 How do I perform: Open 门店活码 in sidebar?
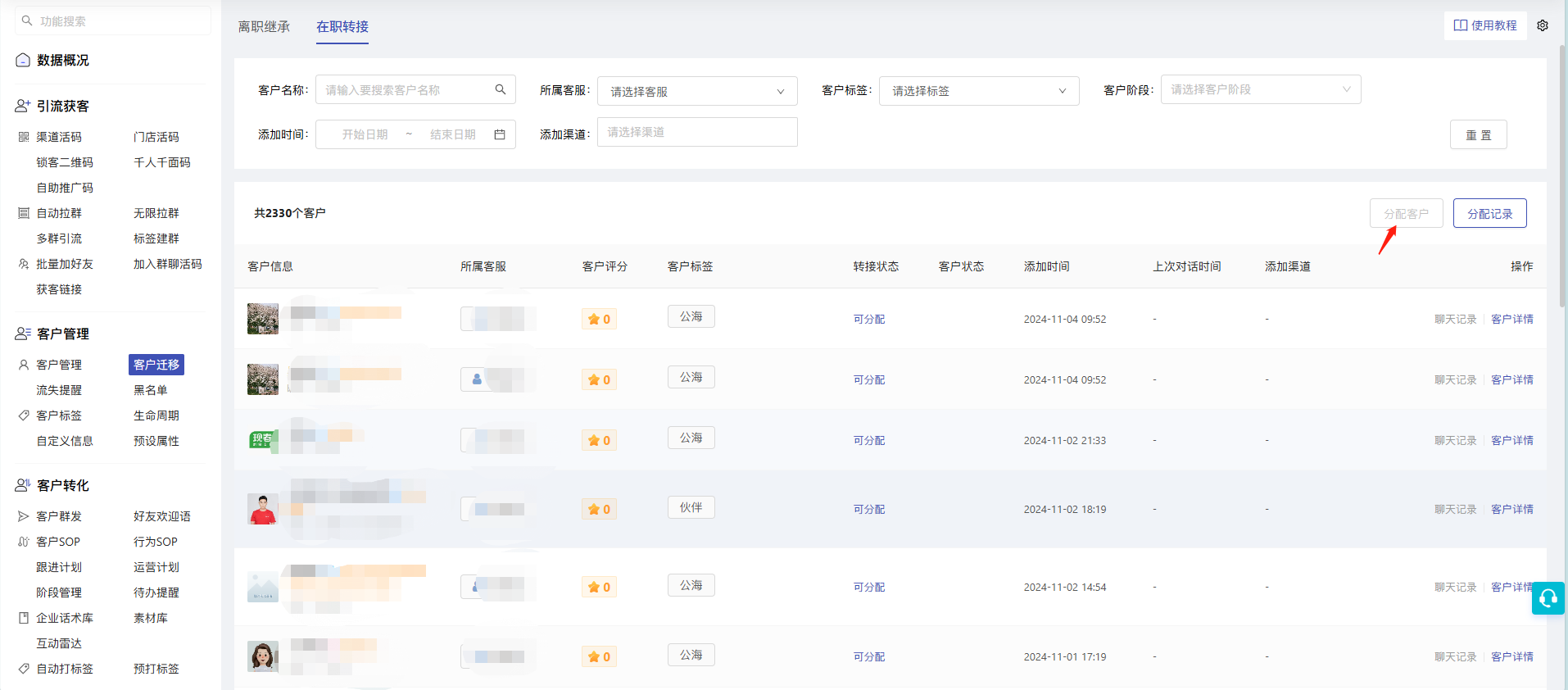pos(156,137)
